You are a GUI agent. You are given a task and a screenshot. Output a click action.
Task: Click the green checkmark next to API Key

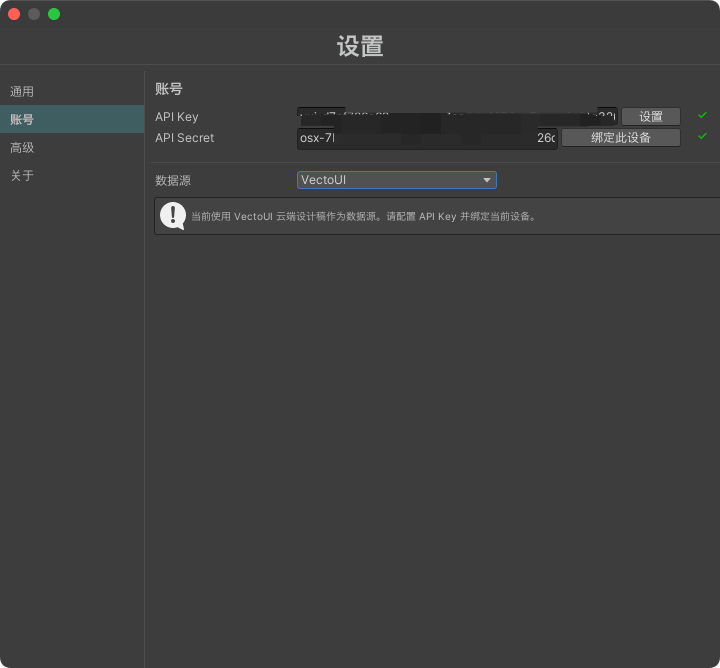[x=702, y=115]
